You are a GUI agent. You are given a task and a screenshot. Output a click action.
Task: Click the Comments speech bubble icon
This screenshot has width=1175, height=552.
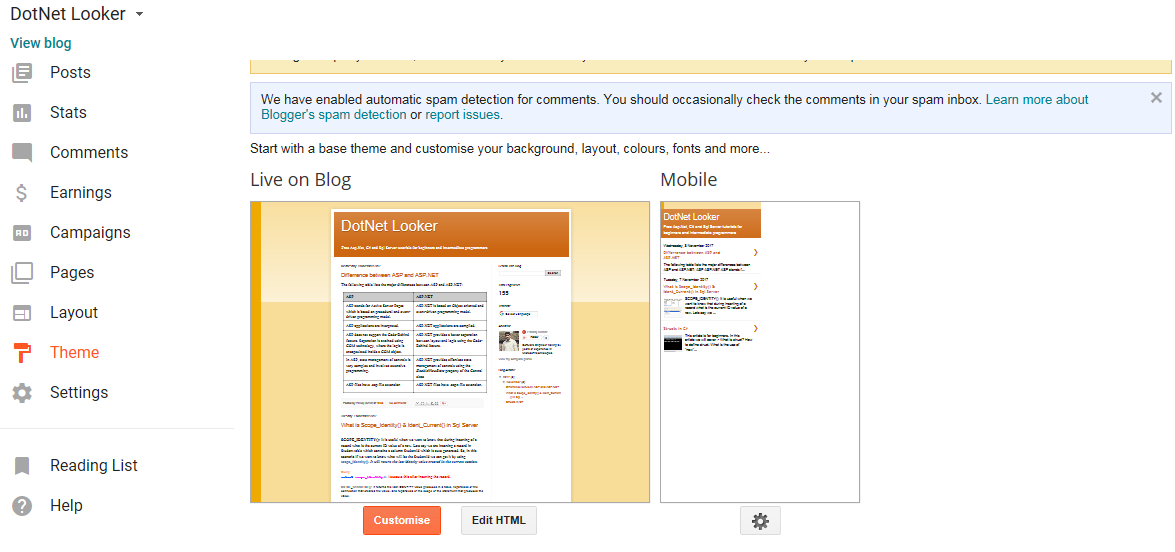coord(22,153)
